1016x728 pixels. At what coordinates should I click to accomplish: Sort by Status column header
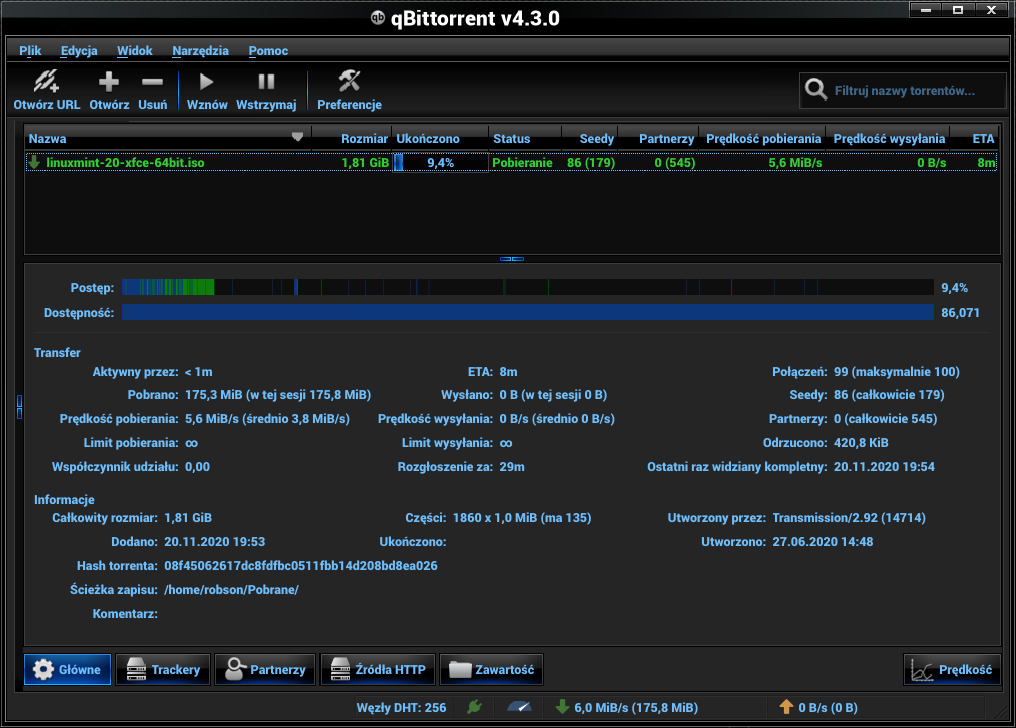click(x=525, y=139)
